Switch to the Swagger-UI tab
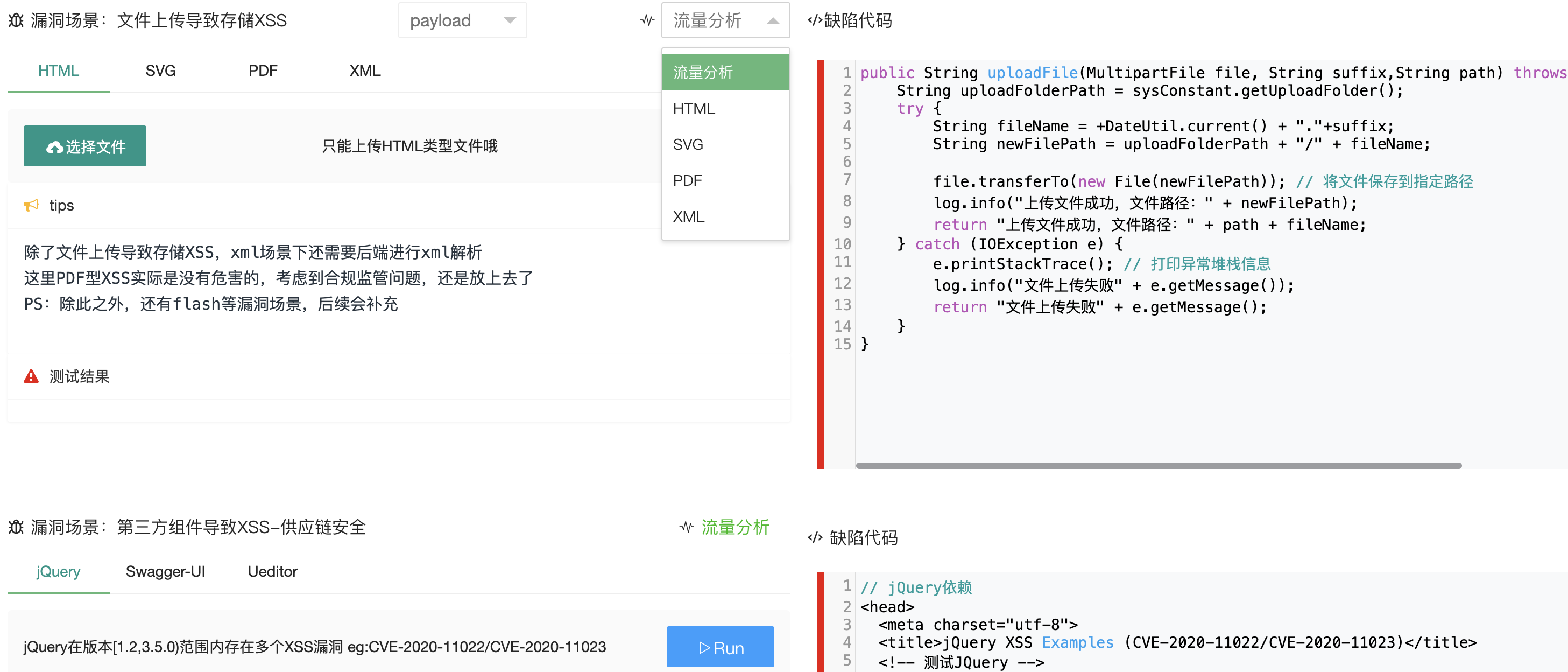 (x=165, y=571)
